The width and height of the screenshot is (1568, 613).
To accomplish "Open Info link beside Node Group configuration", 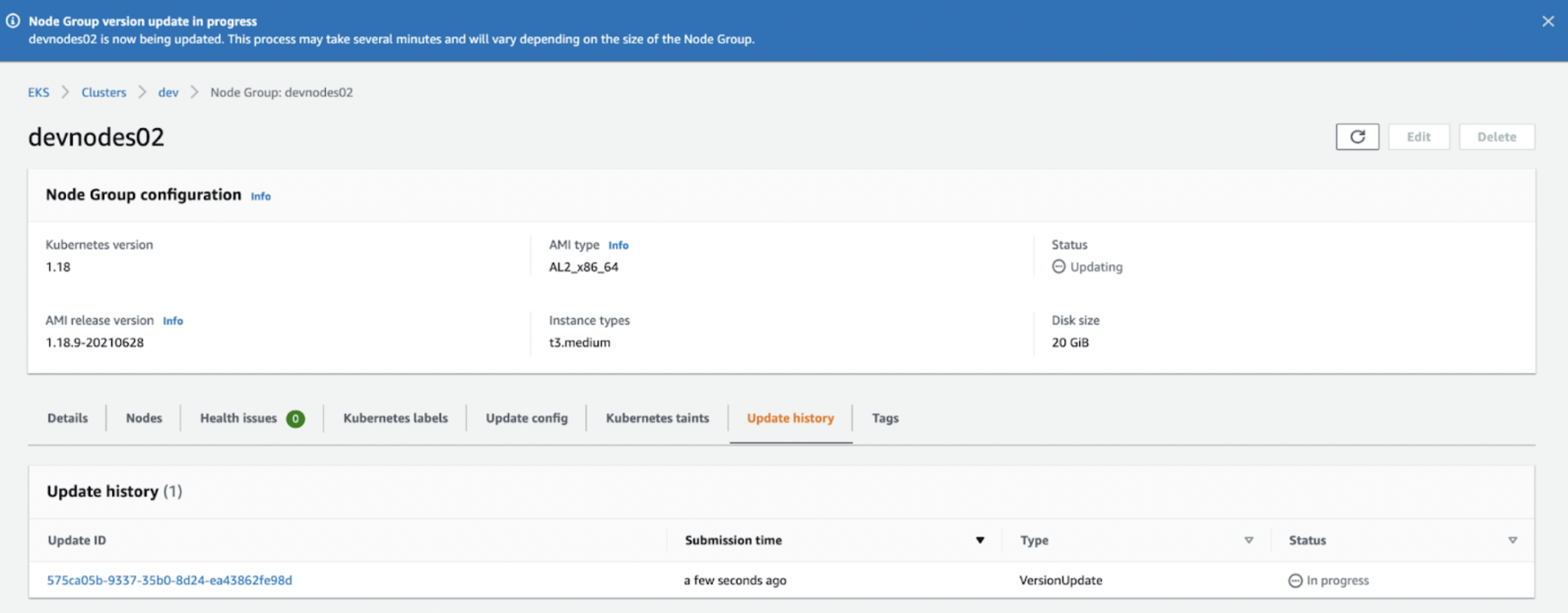I will [x=261, y=196].
